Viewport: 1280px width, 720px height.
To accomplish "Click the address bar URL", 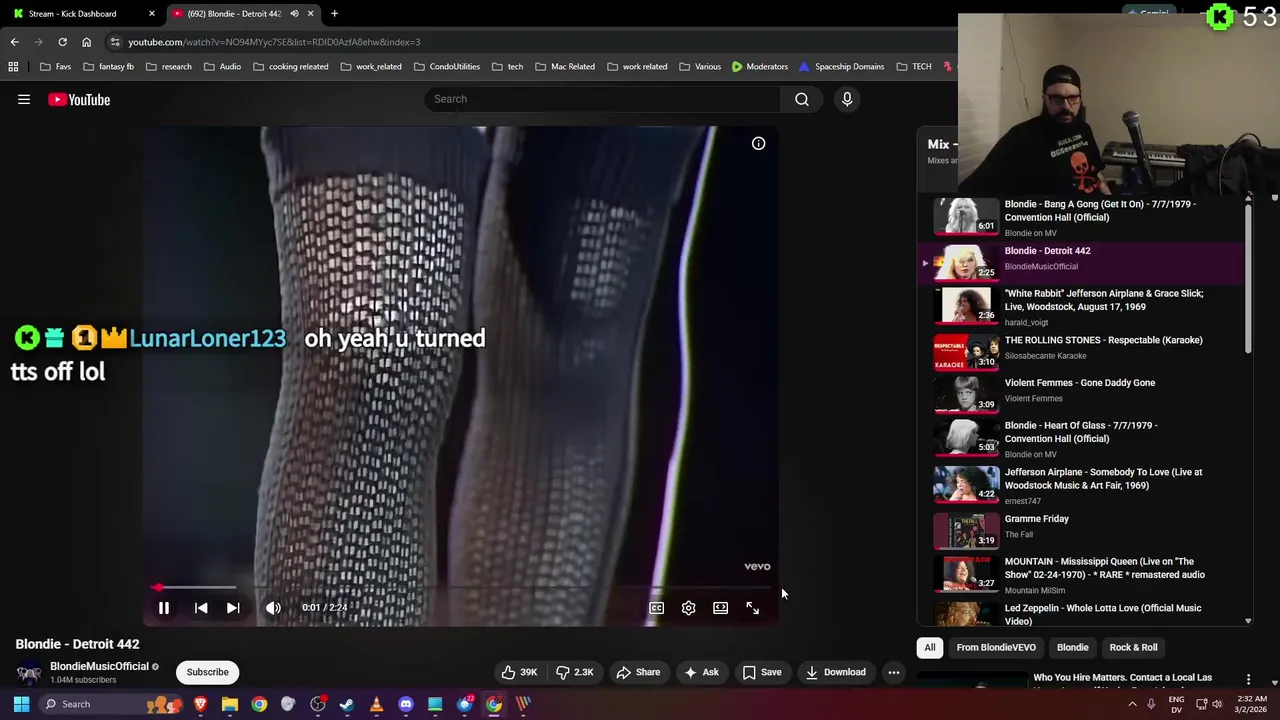I will (274, 42).
